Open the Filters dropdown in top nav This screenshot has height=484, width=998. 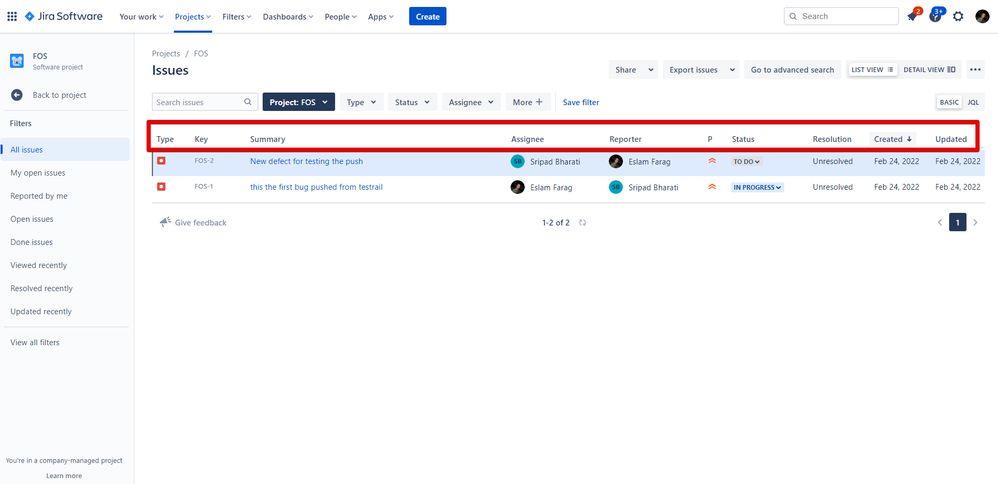pyautogui.click(x=237, y=17)
